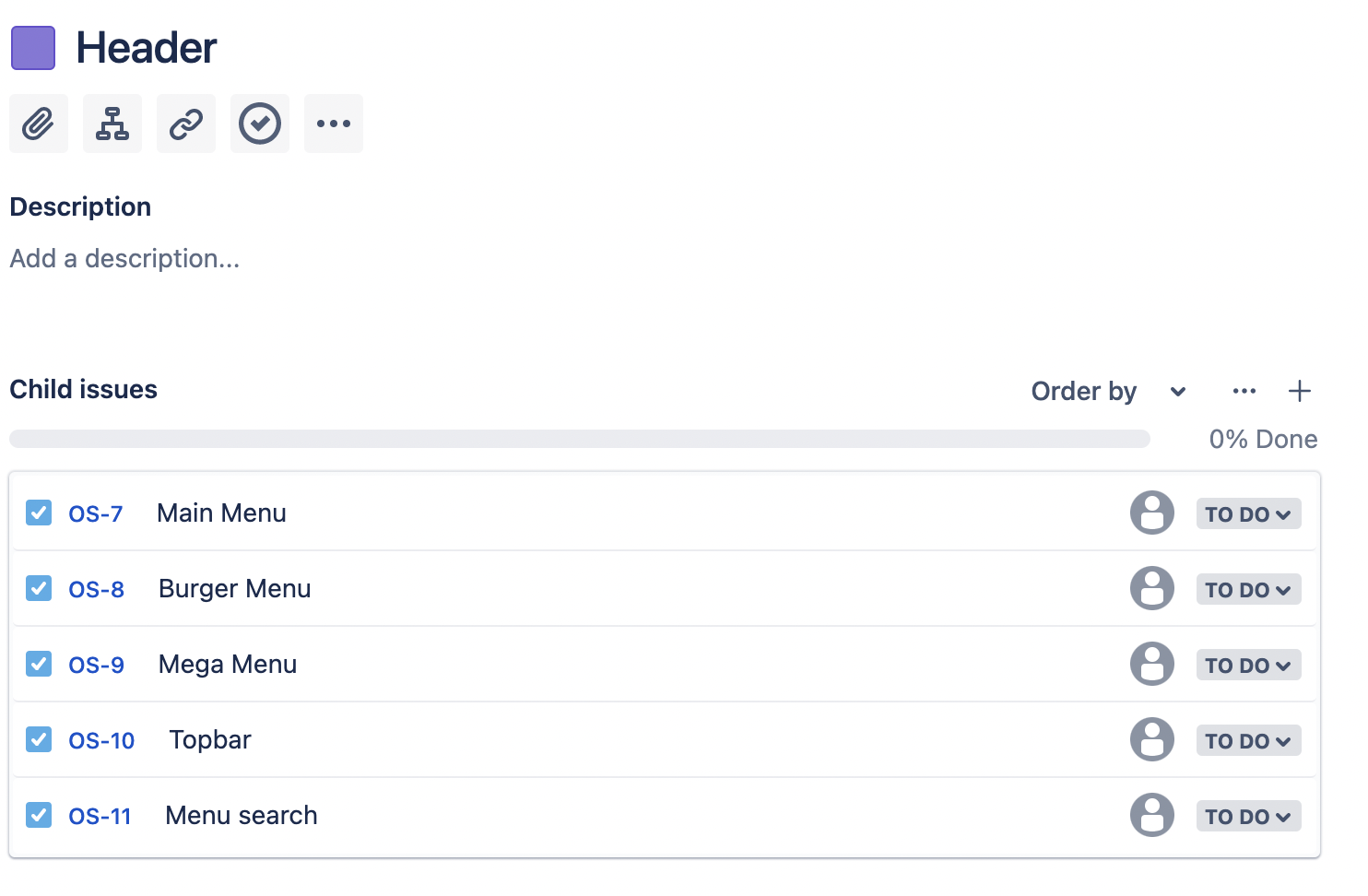The height and width of the screenshot is (896, 1368).
Task: Click the purple epic color swatch
Action: pos(33,48)
